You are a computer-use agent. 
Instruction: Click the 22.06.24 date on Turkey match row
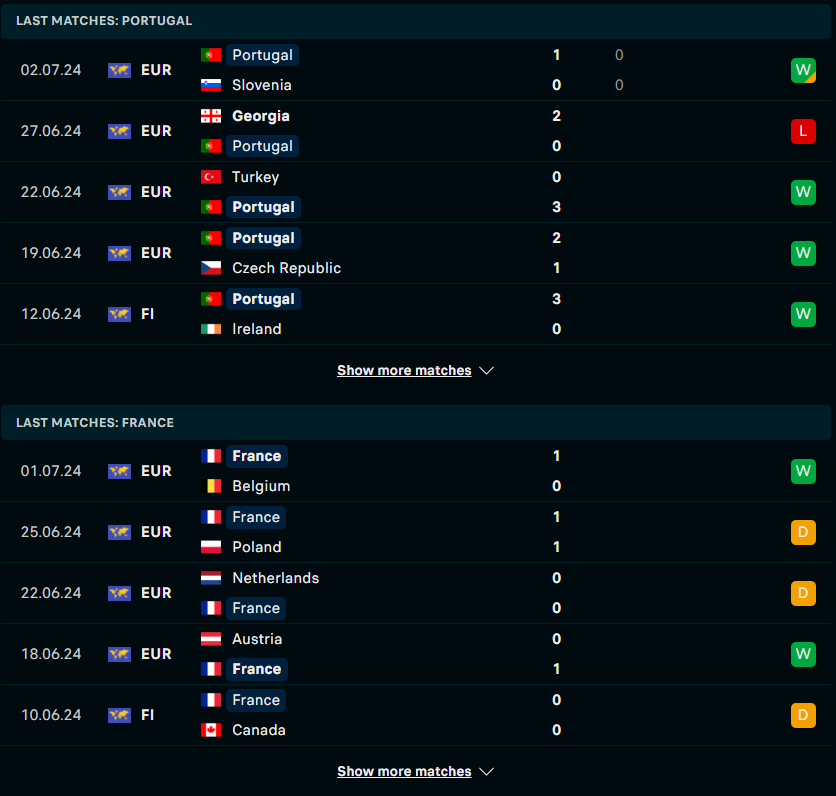pos(51,192)
